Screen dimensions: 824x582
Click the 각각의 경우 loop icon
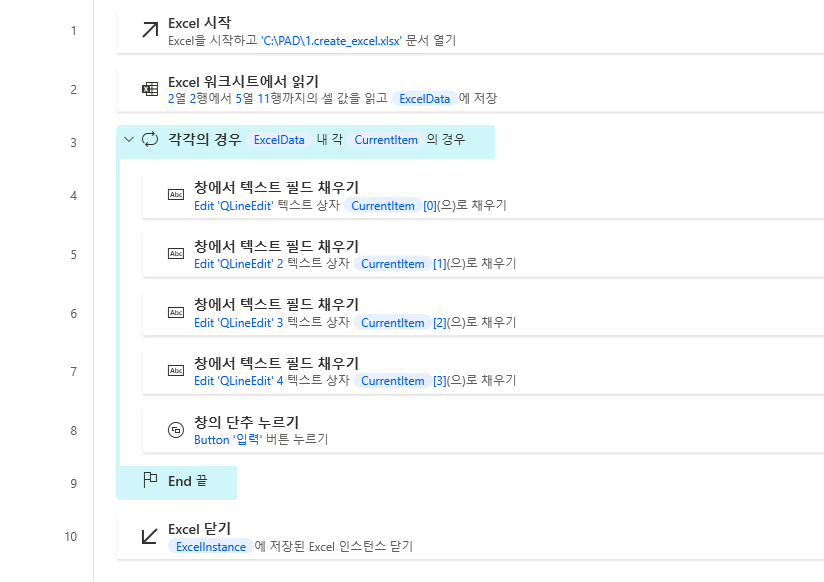pyautogui.click(x=151, y=141)
